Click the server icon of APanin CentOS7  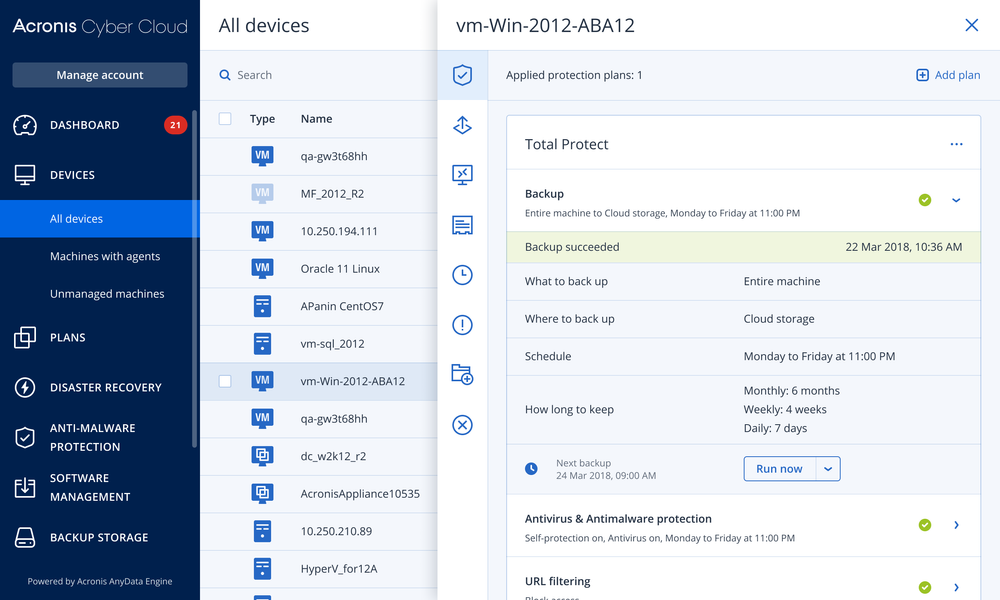coord(262,306)
